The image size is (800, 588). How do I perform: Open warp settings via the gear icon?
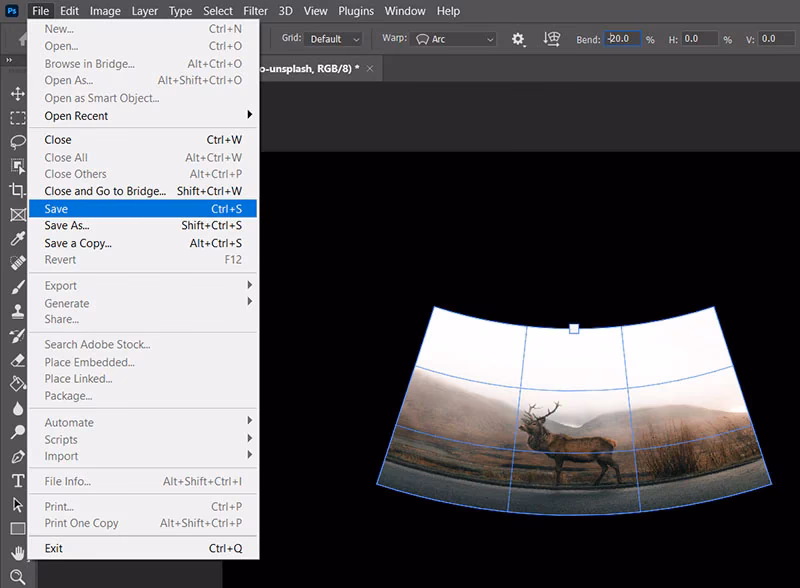pos(517,39)
